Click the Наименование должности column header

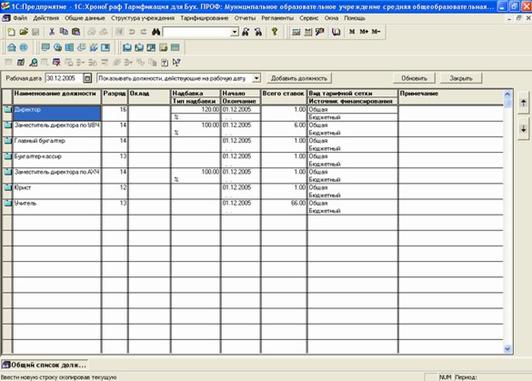pos(57,97)
